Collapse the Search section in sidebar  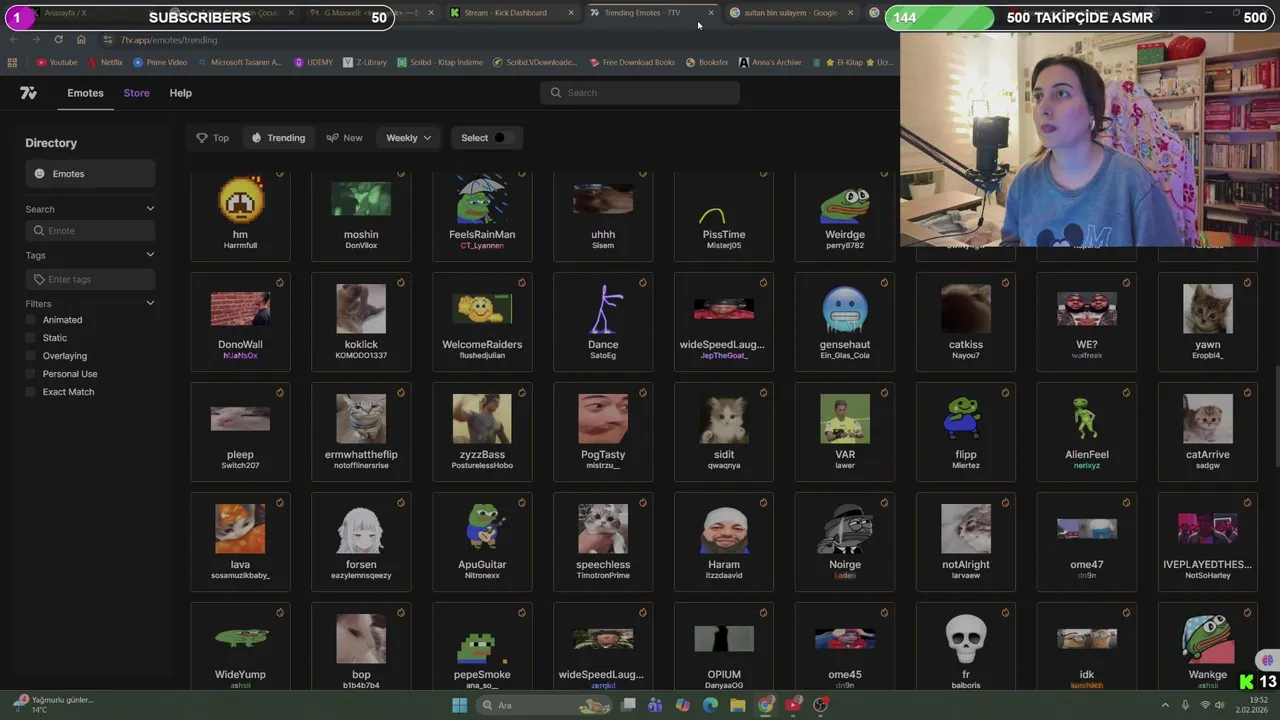point(150,209)
